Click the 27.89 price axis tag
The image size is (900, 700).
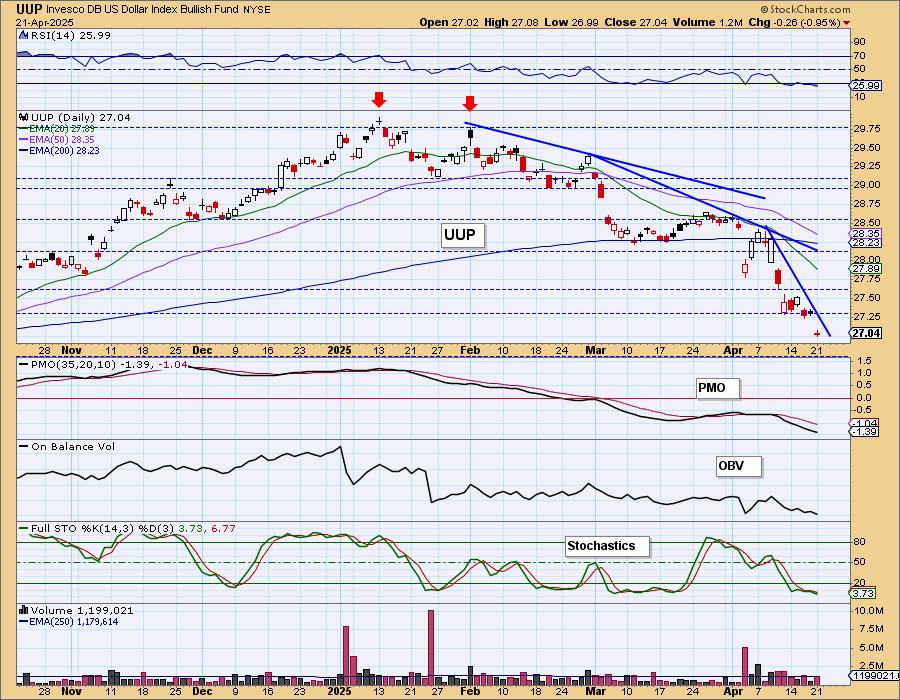[x=866, y=269]
